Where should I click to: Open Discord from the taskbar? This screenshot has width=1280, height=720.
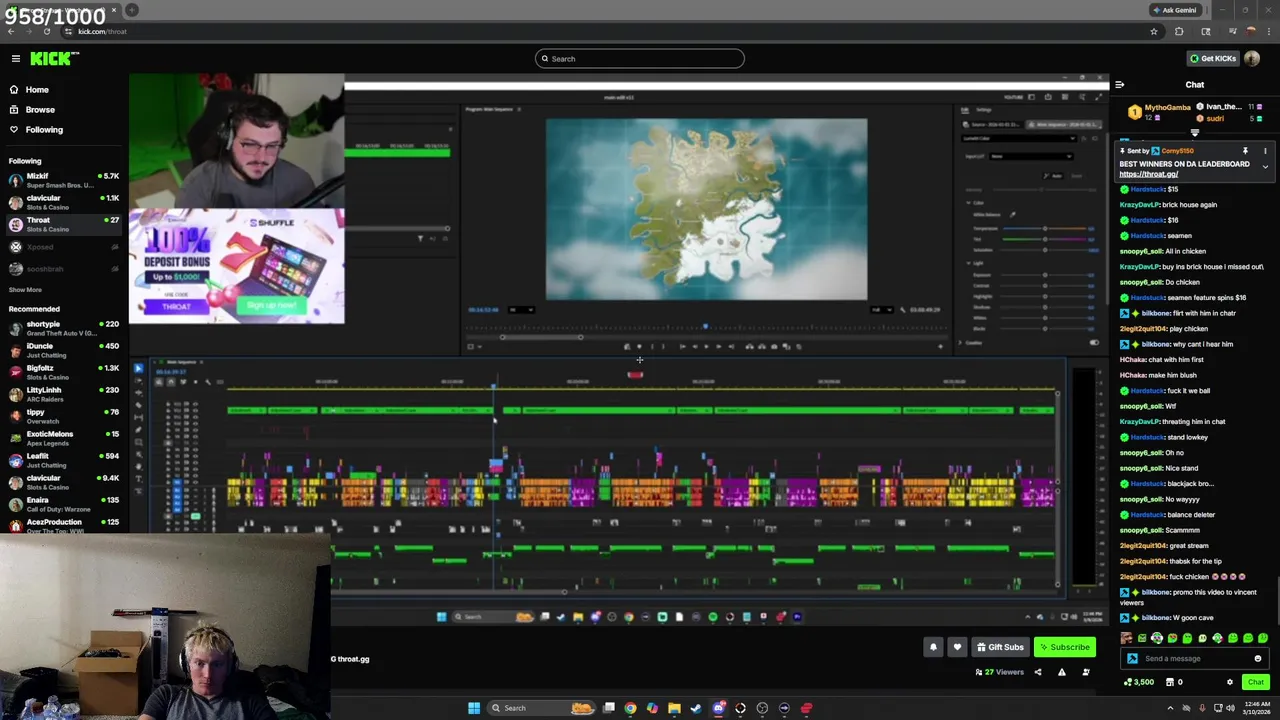718,708
